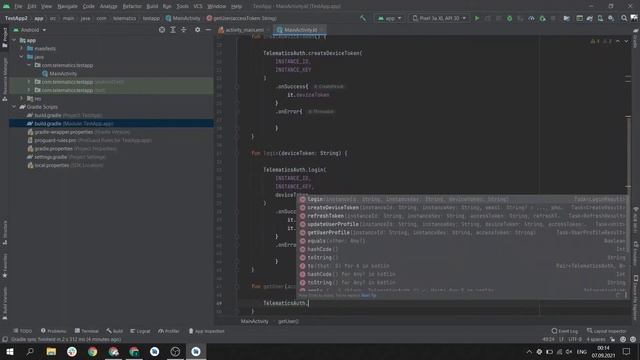
Task: Choose refreshToken in the autocomplete list
Action: coord(462,216)
